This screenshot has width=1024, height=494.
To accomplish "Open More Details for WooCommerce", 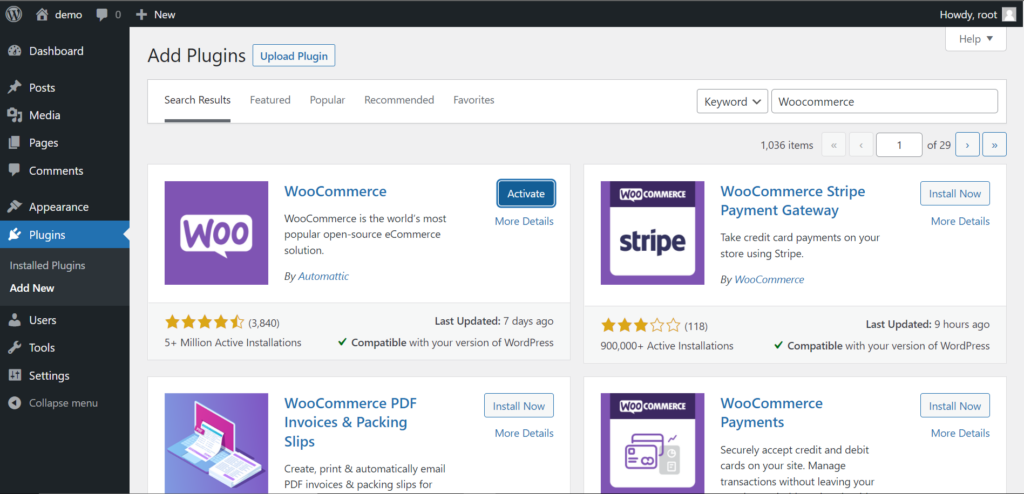I will 524,222.
